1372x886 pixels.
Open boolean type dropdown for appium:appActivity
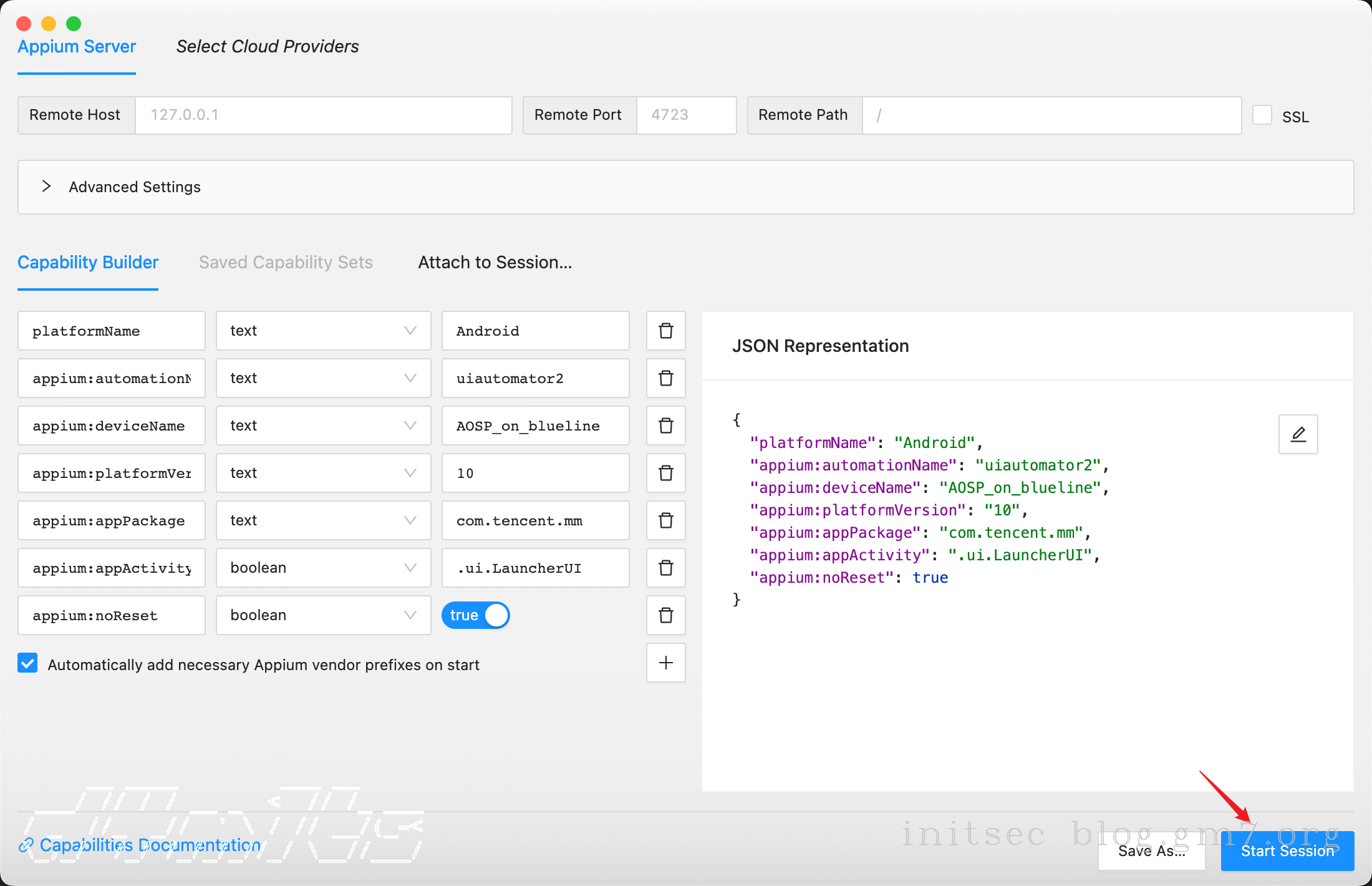(323, 568)
